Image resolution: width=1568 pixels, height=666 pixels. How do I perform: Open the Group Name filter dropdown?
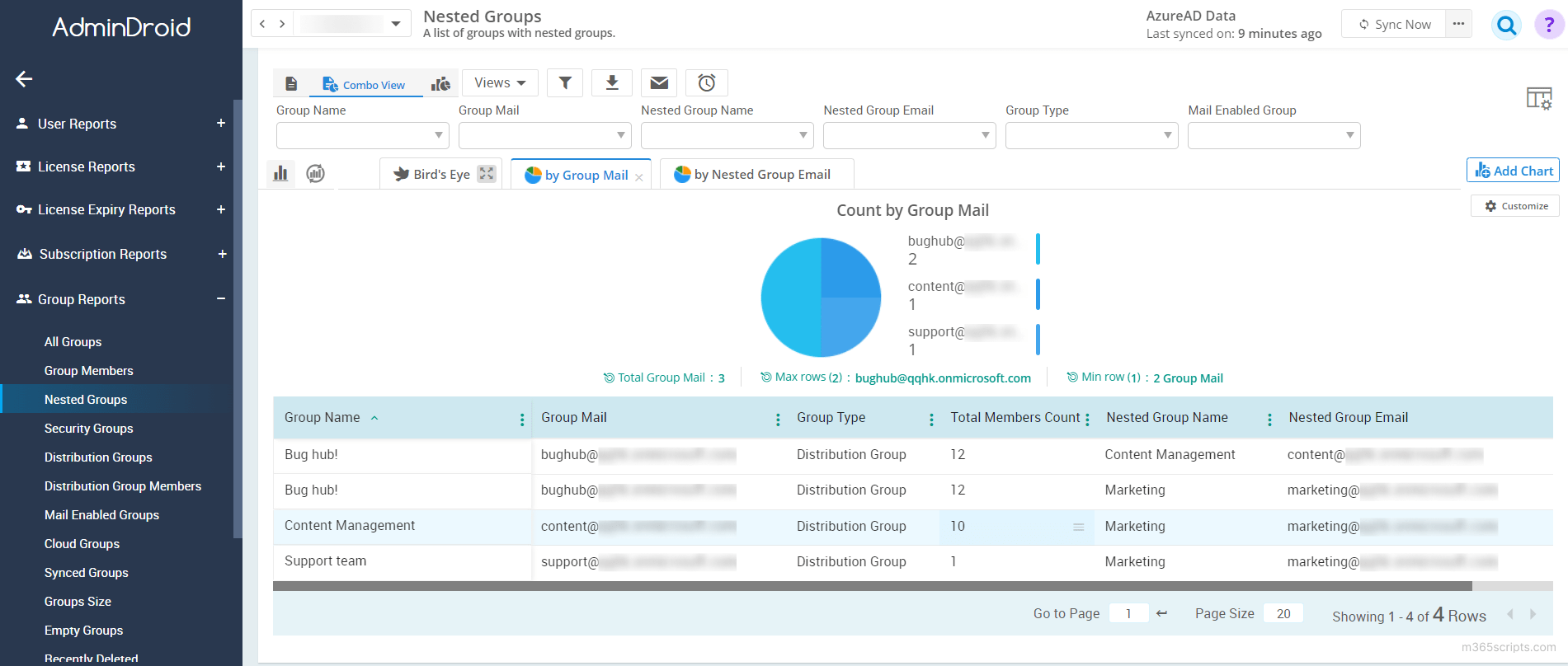(363, 135)
